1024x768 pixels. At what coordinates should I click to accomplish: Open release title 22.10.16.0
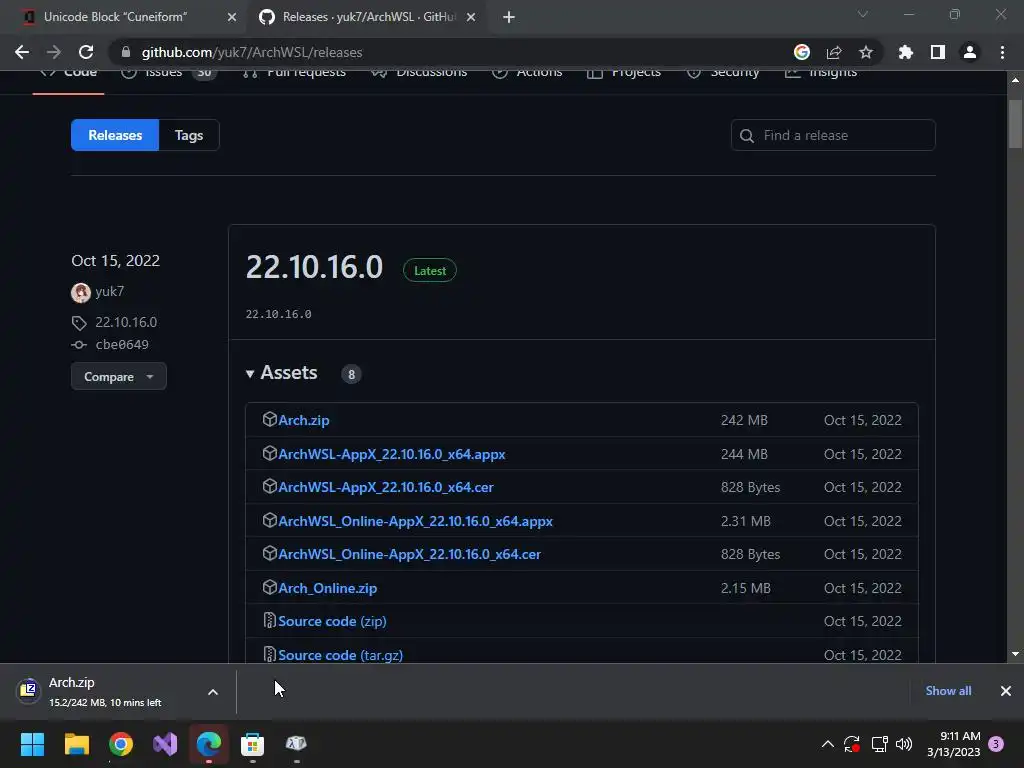pos(314,267)
